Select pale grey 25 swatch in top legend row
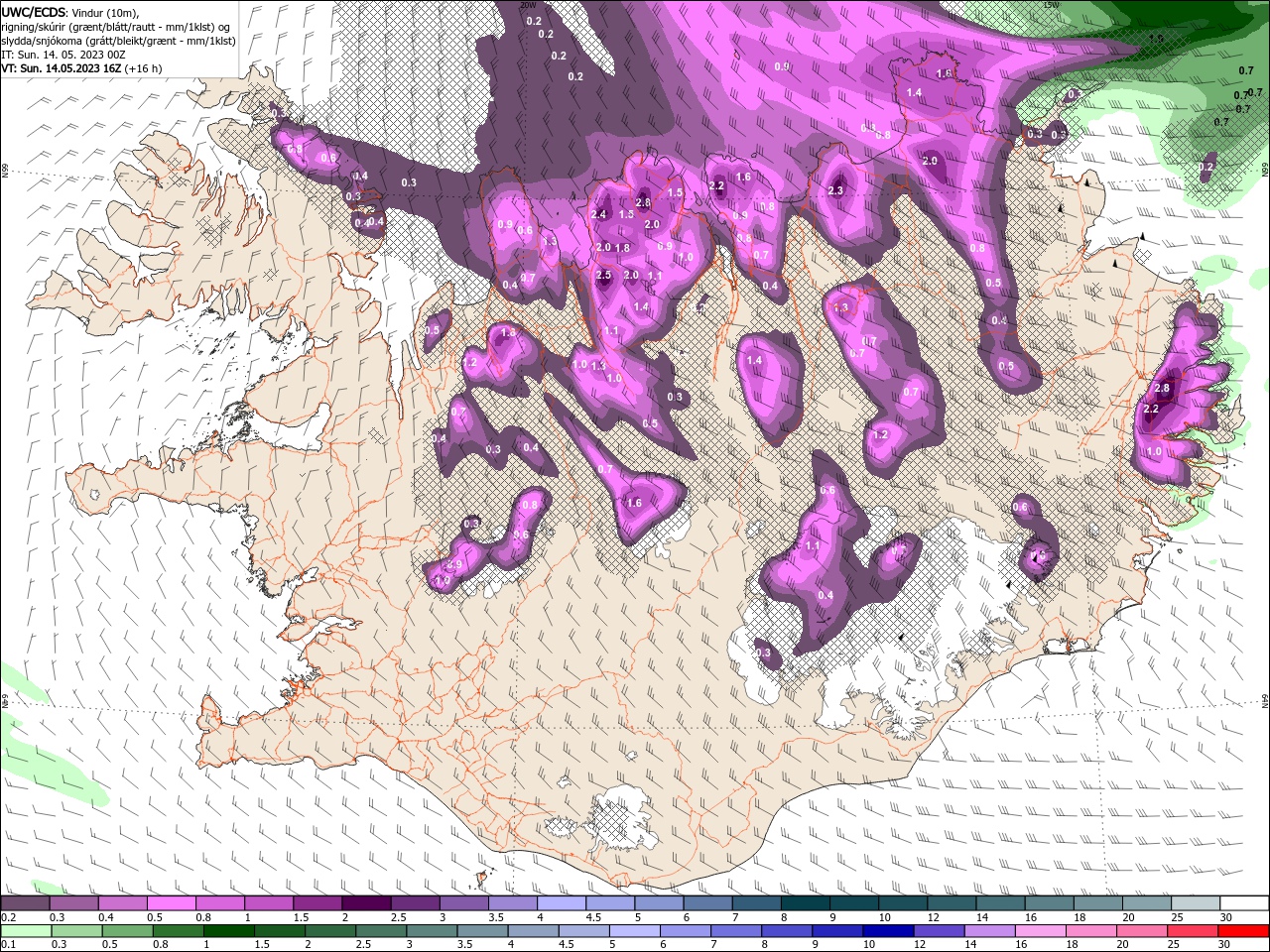This screenshot has width=1270, height=952. tap(1195, 903)
